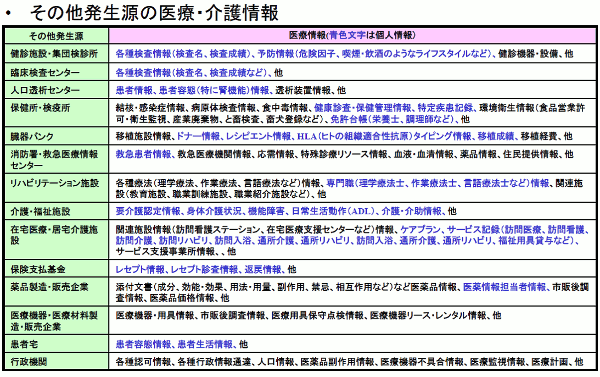Click the blue text ドナー情報
600x377 pixels.
[198, 136]
